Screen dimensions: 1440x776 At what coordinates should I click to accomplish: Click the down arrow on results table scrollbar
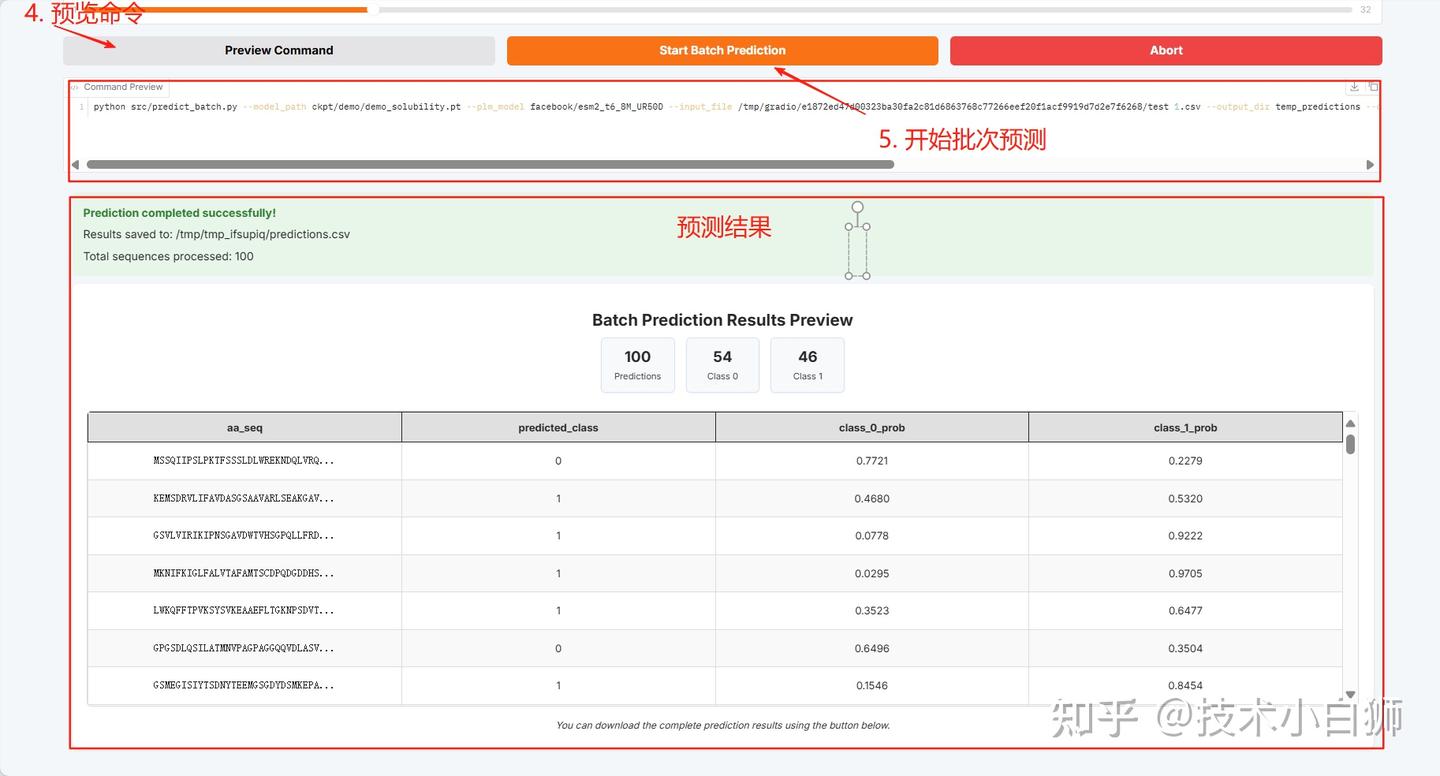1351,692
